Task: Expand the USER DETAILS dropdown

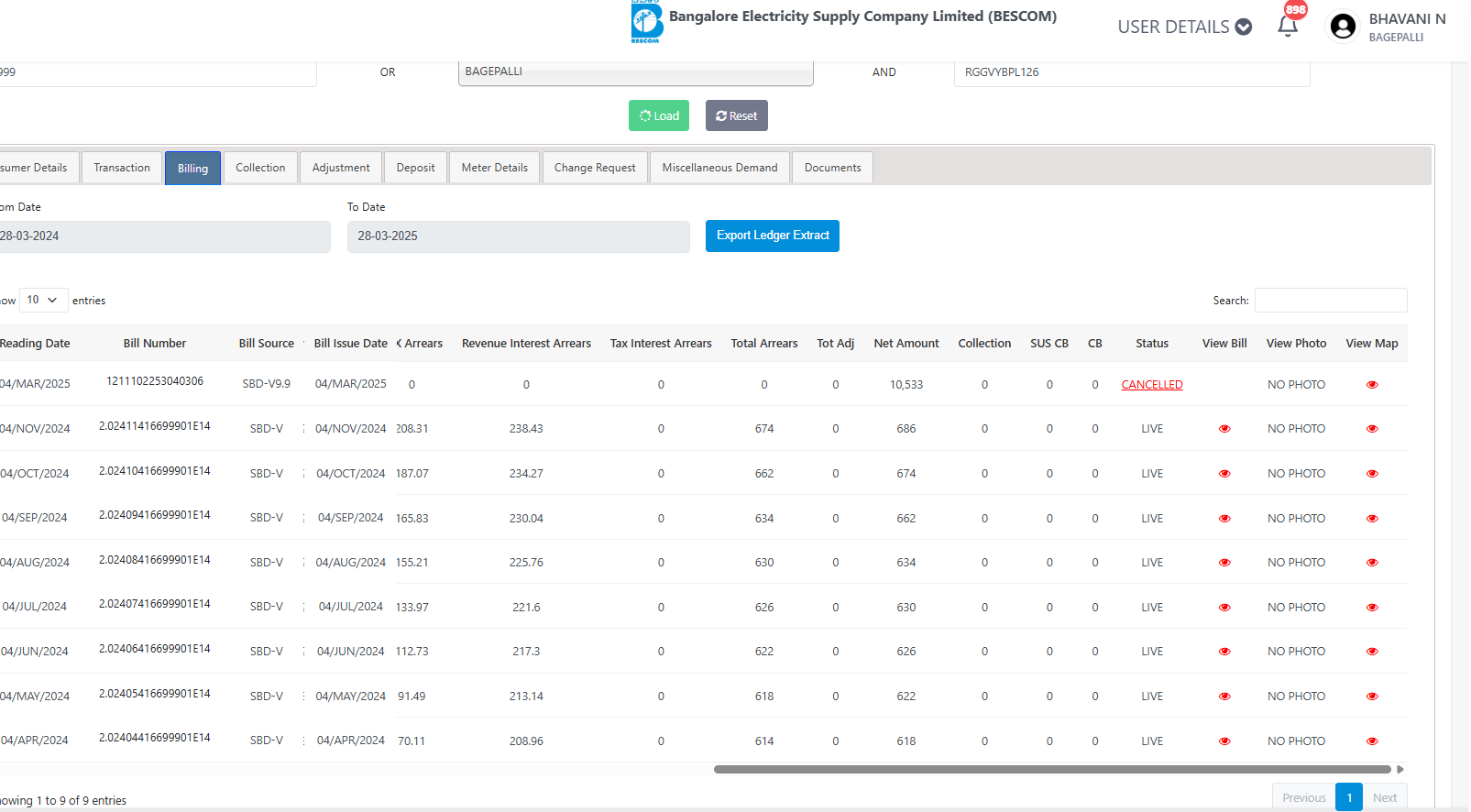Action: click(1184, 27)
